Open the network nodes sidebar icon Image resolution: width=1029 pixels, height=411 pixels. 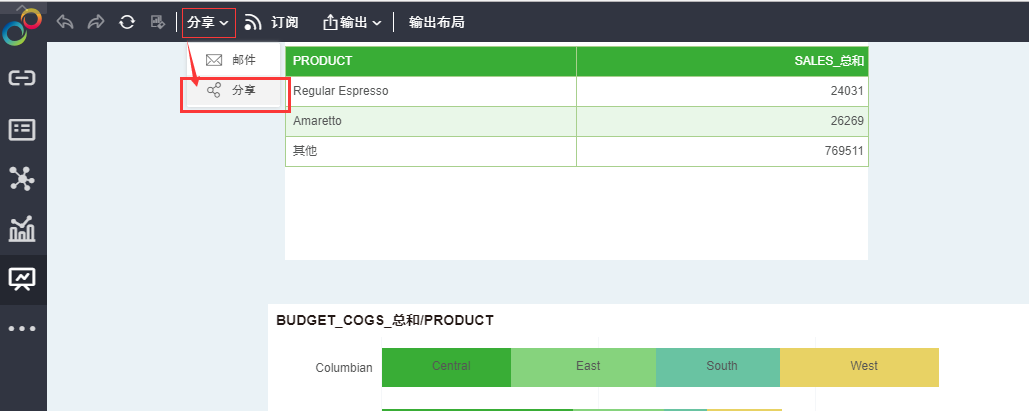pos(22,179)
